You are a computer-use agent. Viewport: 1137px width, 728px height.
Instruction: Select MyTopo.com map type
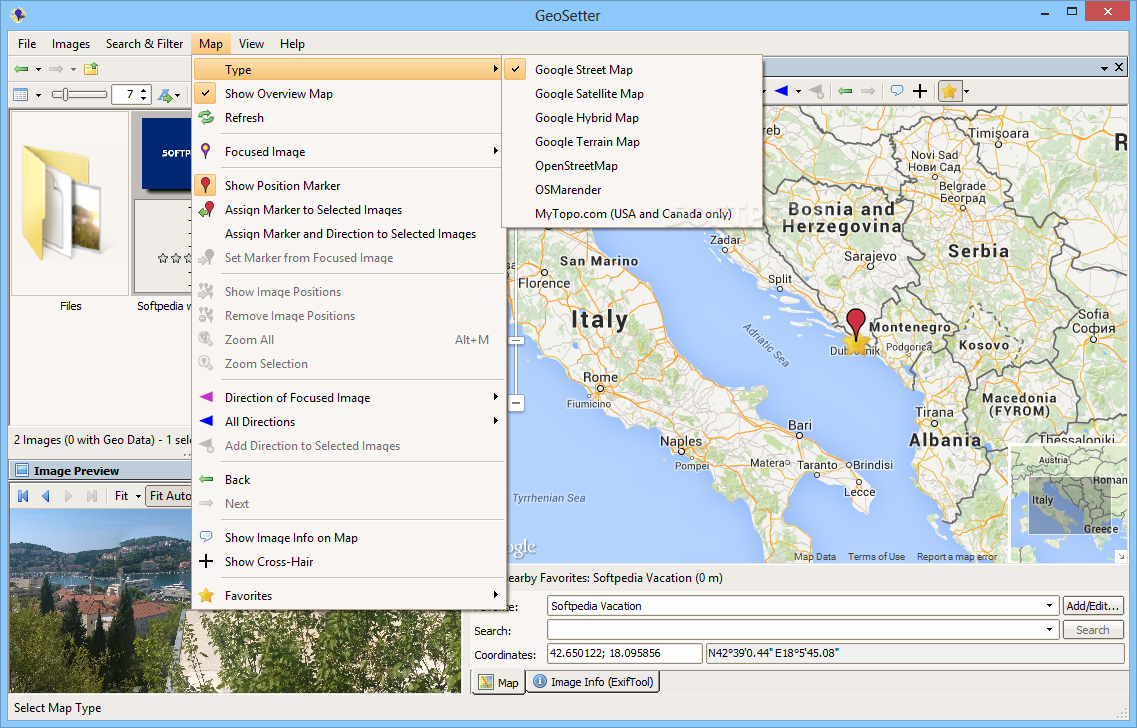coord(632,213)
